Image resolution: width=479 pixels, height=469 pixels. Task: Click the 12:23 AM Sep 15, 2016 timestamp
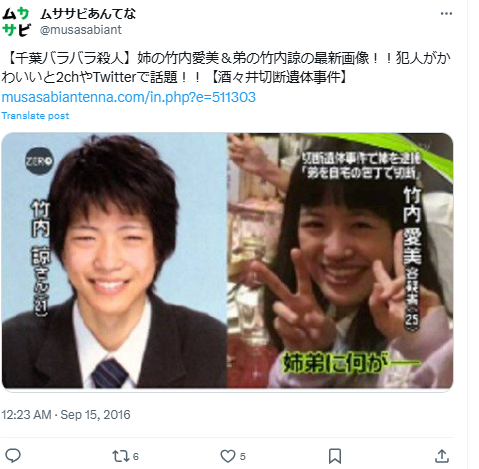(66, 415)
